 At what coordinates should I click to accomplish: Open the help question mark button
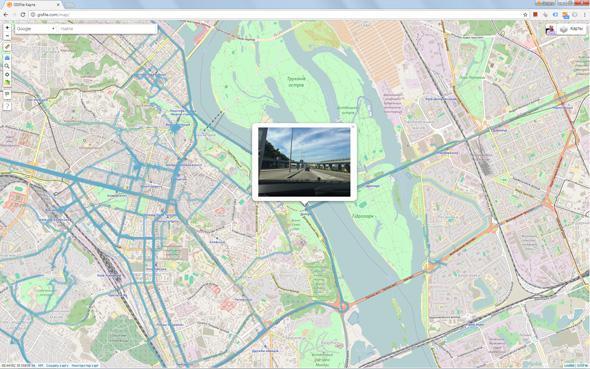pos(7,106)
